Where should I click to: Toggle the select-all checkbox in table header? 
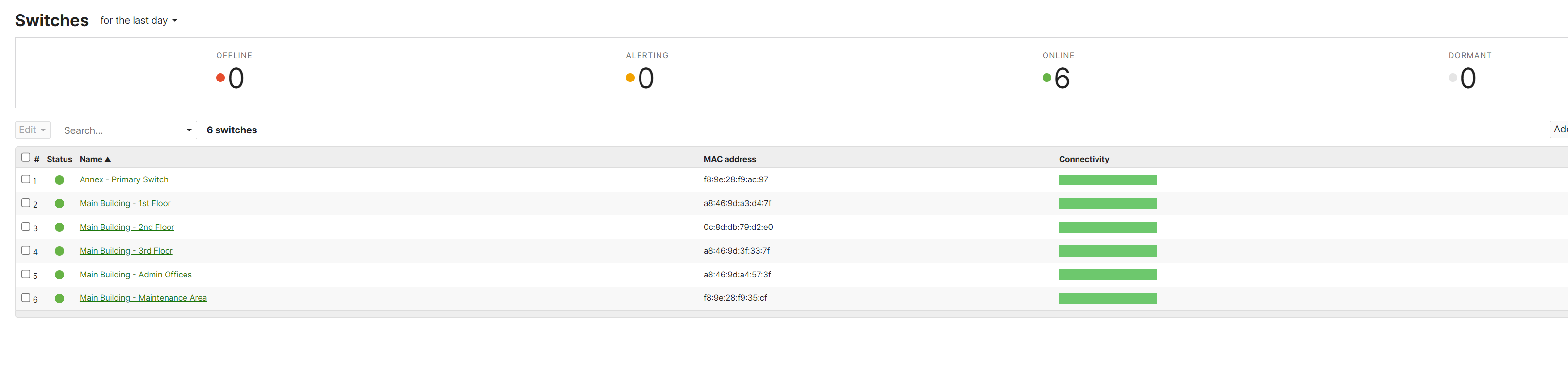[26, 158]
